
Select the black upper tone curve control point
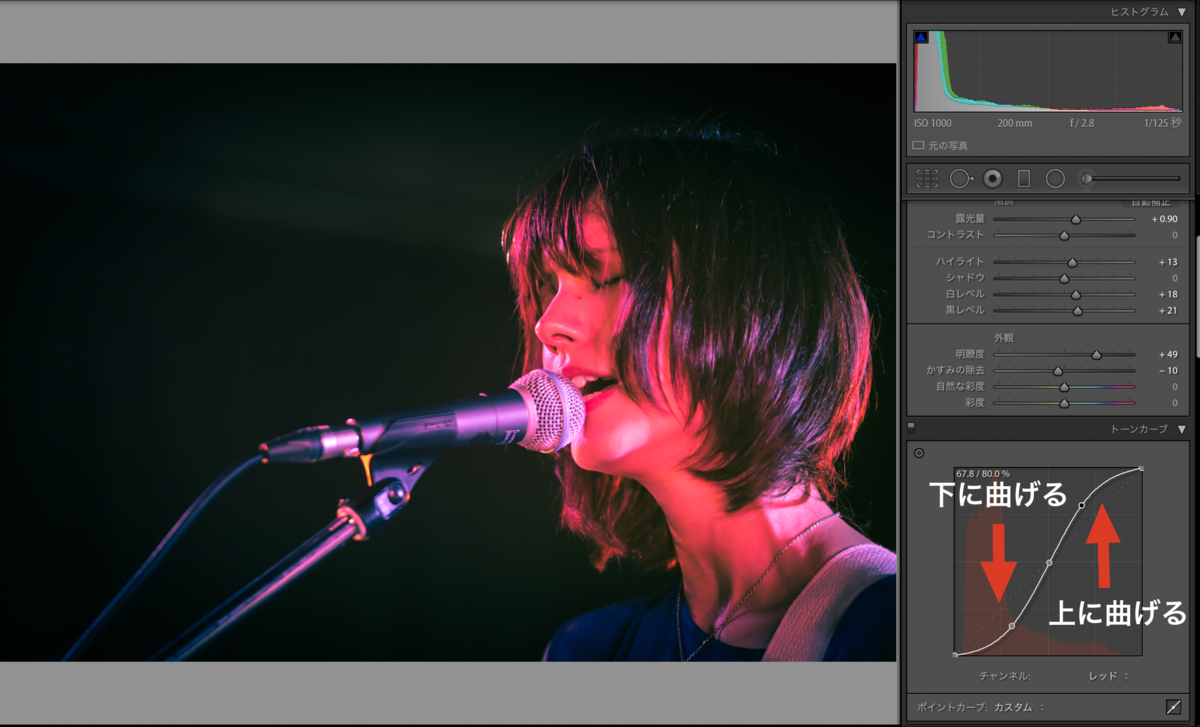point(1081,505)
